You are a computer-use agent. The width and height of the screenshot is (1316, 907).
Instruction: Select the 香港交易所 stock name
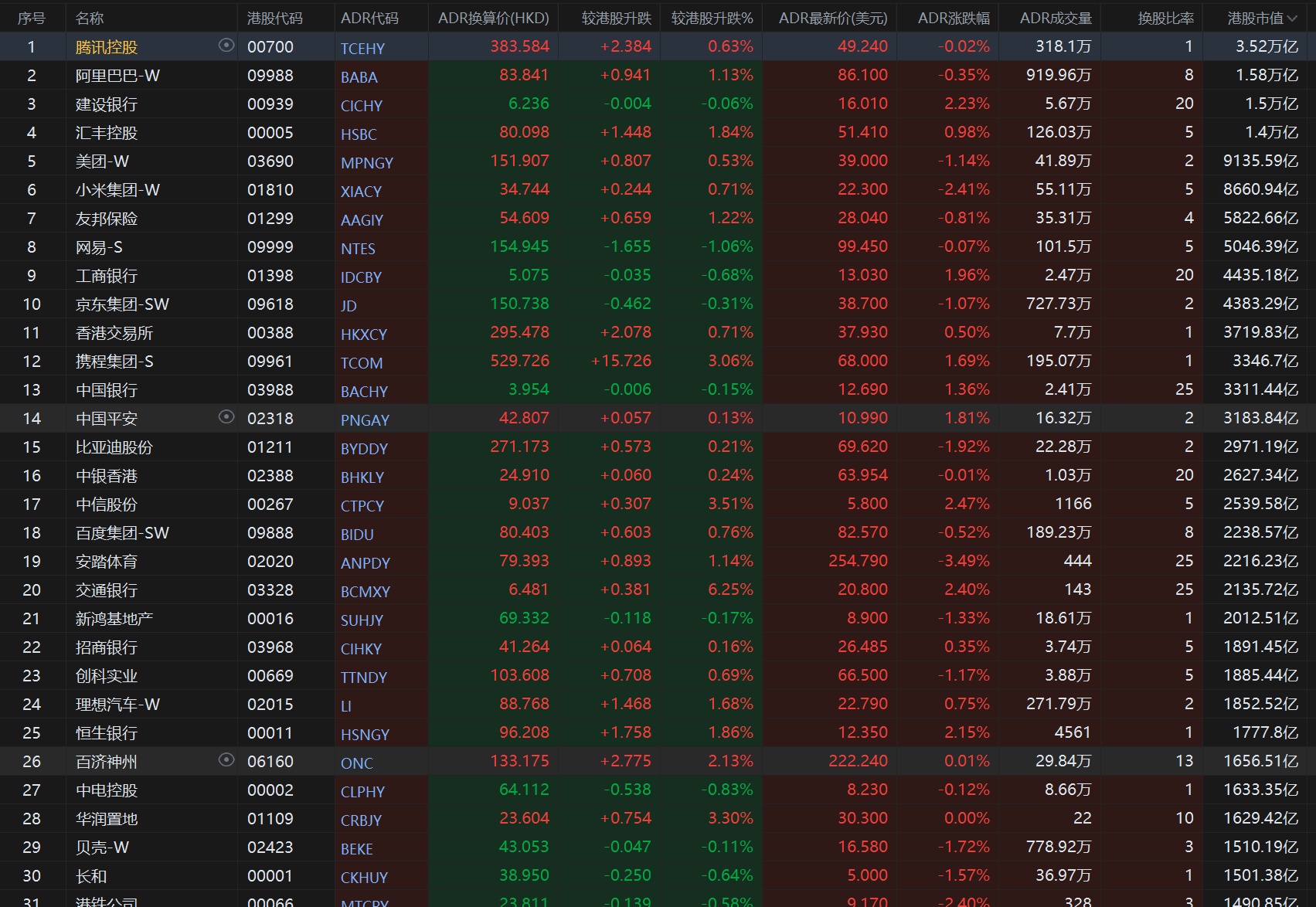coord(114,333)
